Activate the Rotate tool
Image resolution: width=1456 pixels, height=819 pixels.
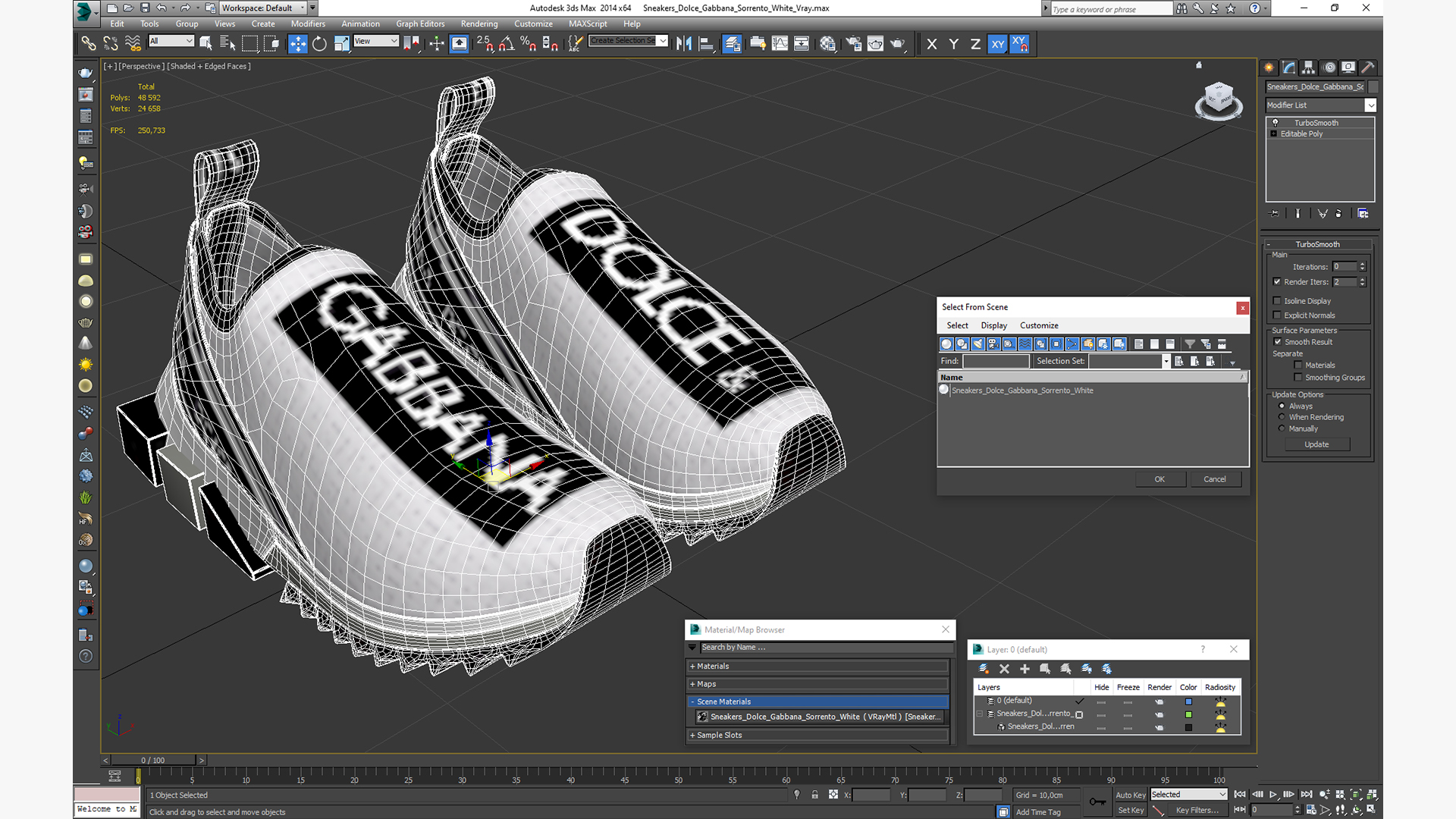[x=319, y=44]
